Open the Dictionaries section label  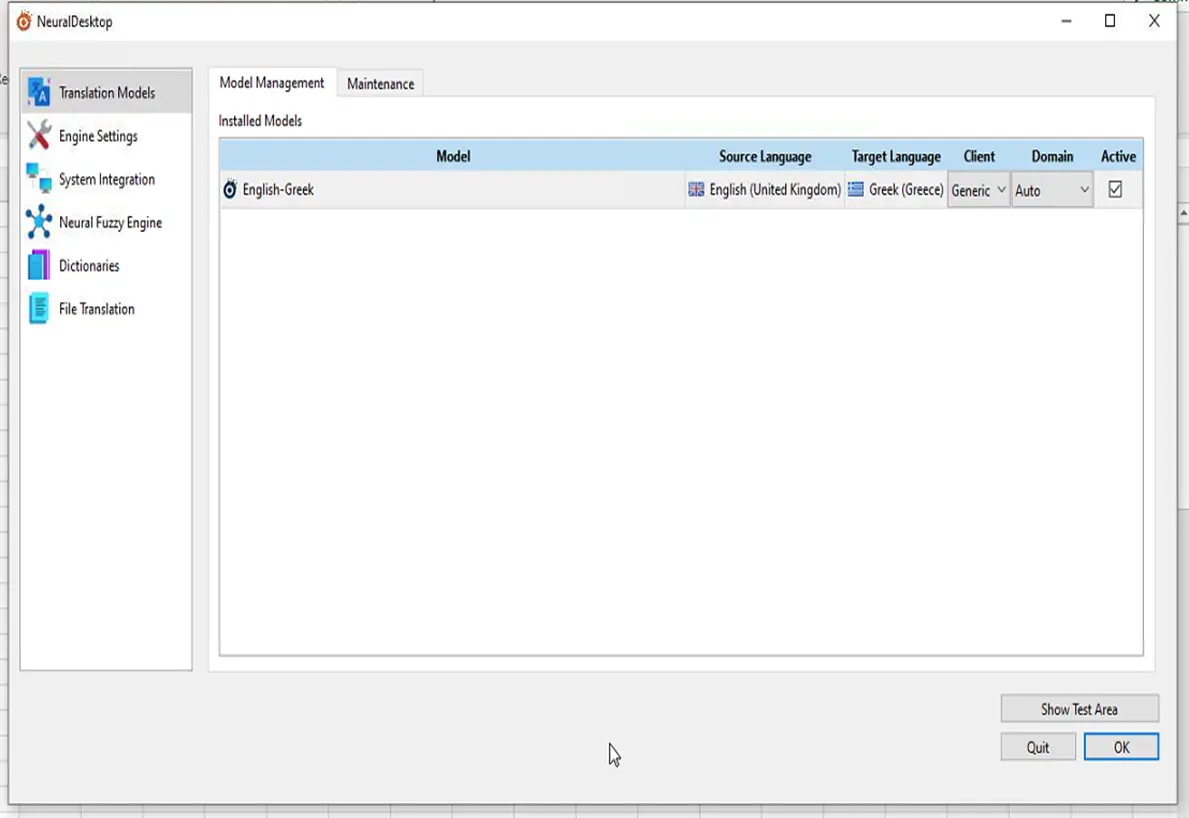coord(89,266)
